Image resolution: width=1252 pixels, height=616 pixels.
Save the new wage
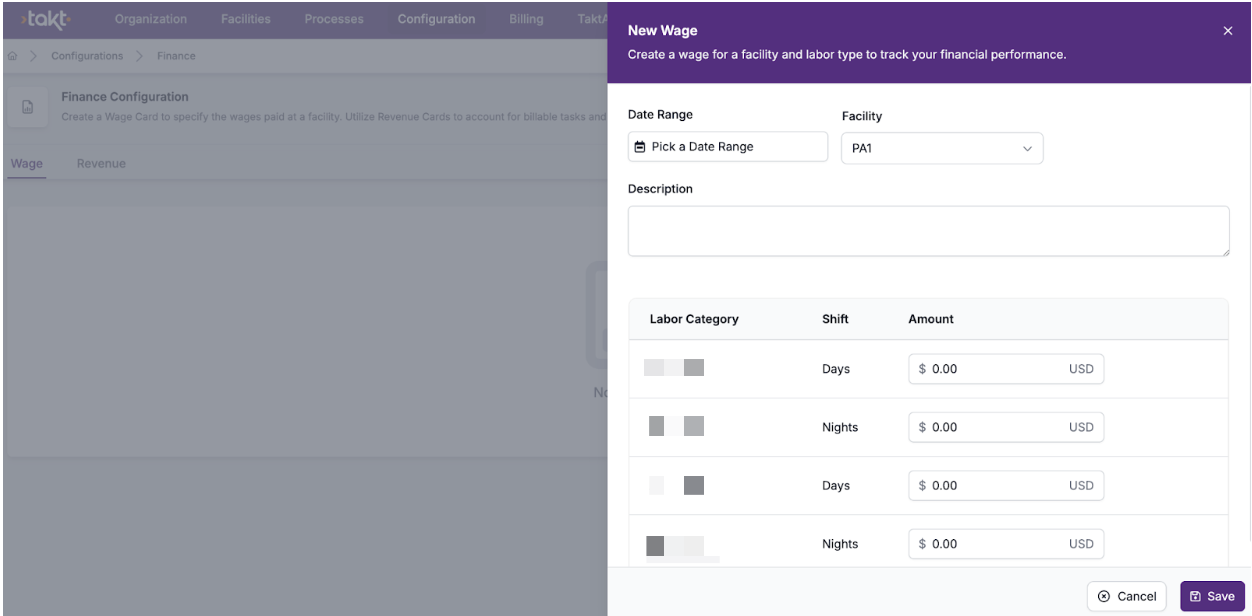coord(1212,596)
